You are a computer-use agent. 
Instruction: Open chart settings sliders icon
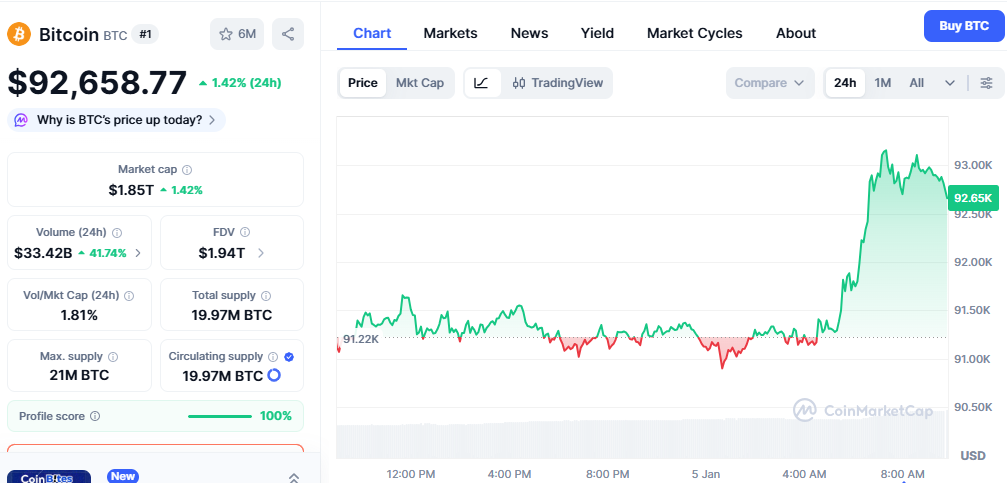[x=986, y=83]
